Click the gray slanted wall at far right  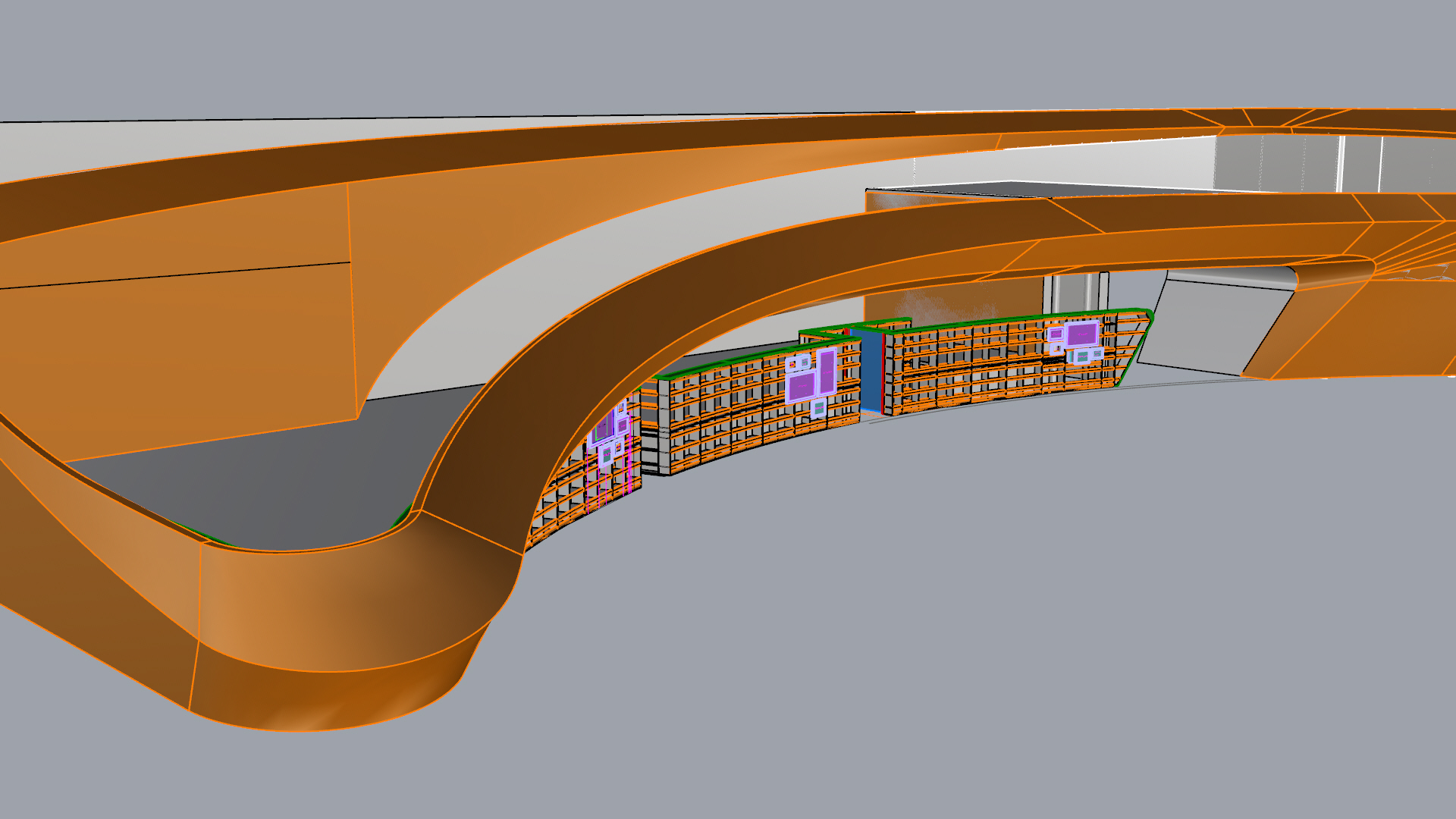[x=1213, y=326]
